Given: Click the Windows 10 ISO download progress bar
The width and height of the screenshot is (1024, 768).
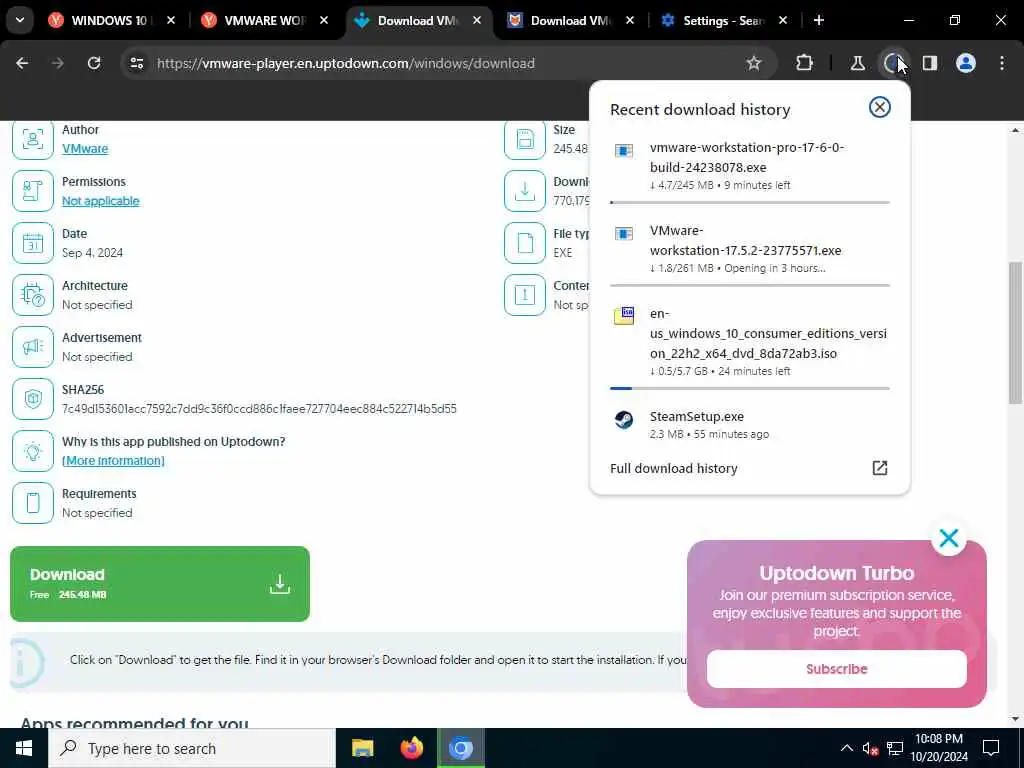Looking at the screenshot, I should coord(750,389).
